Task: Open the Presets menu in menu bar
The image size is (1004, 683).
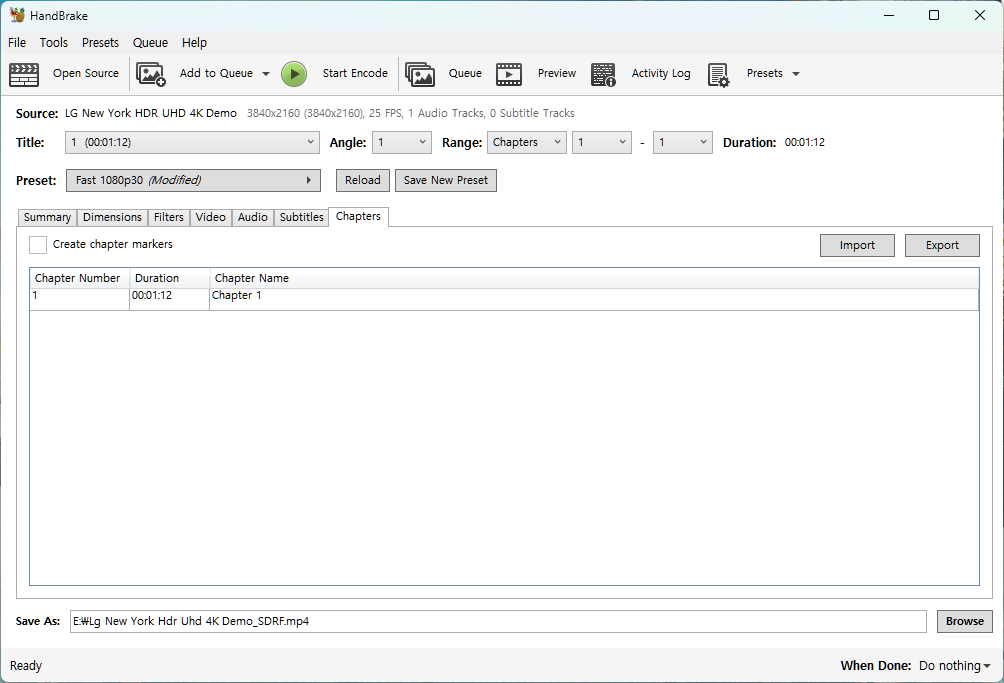Action: [x=101, y=42]
